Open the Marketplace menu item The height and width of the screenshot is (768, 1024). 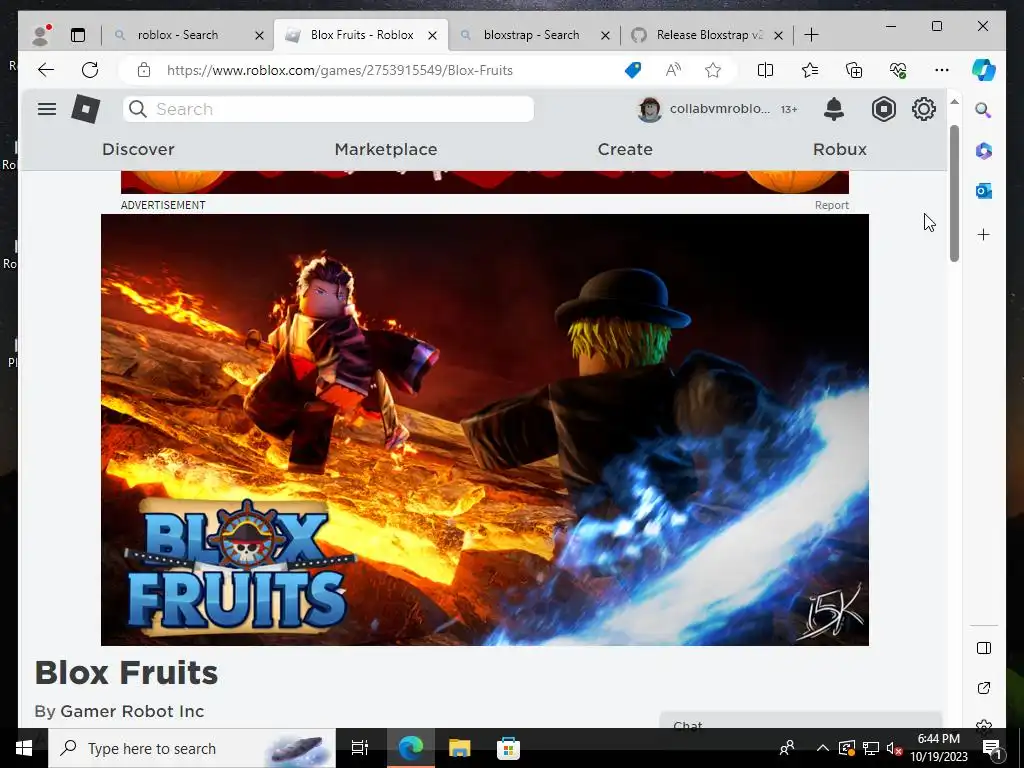386,150
